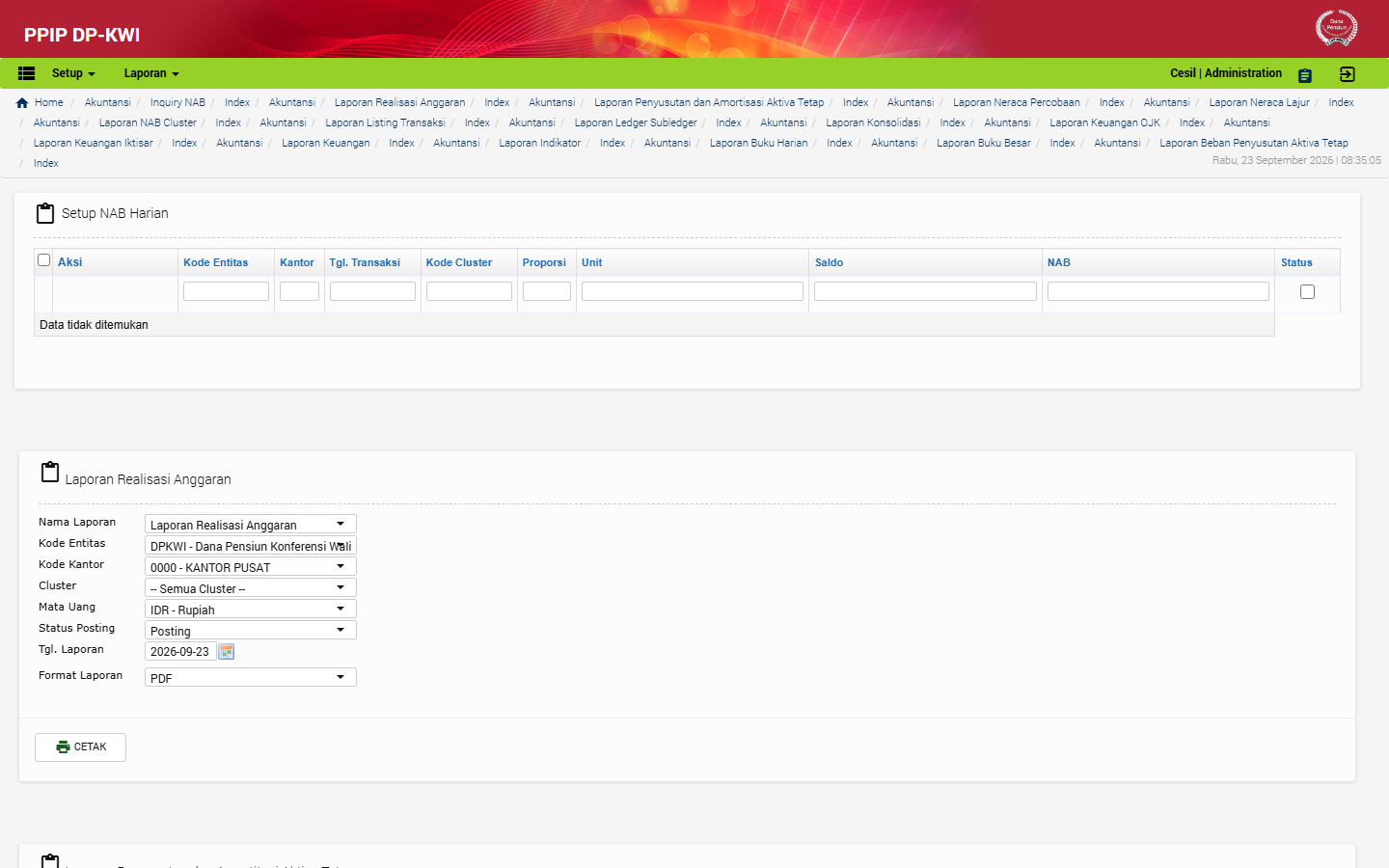Open Laporan Konsolidasi breadcrumb link
1389x868 pixels.
873,123
